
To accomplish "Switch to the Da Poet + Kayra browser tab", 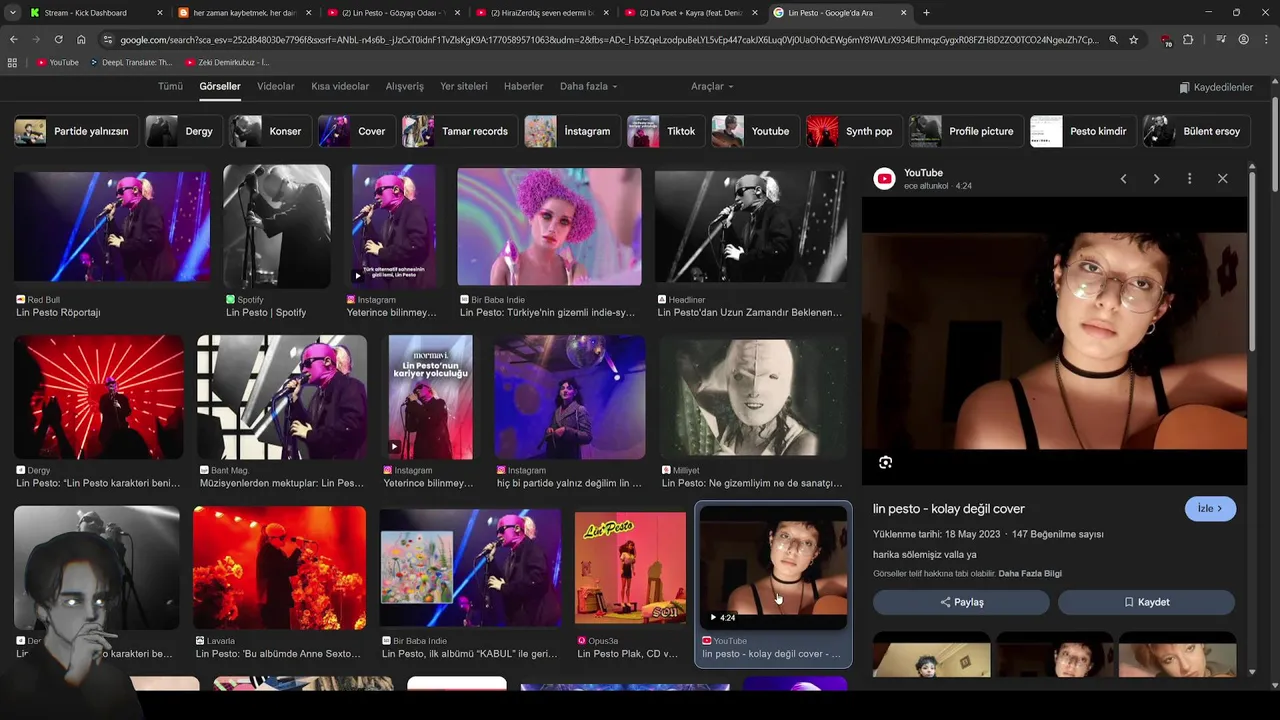I will click(x=690, y=13).
